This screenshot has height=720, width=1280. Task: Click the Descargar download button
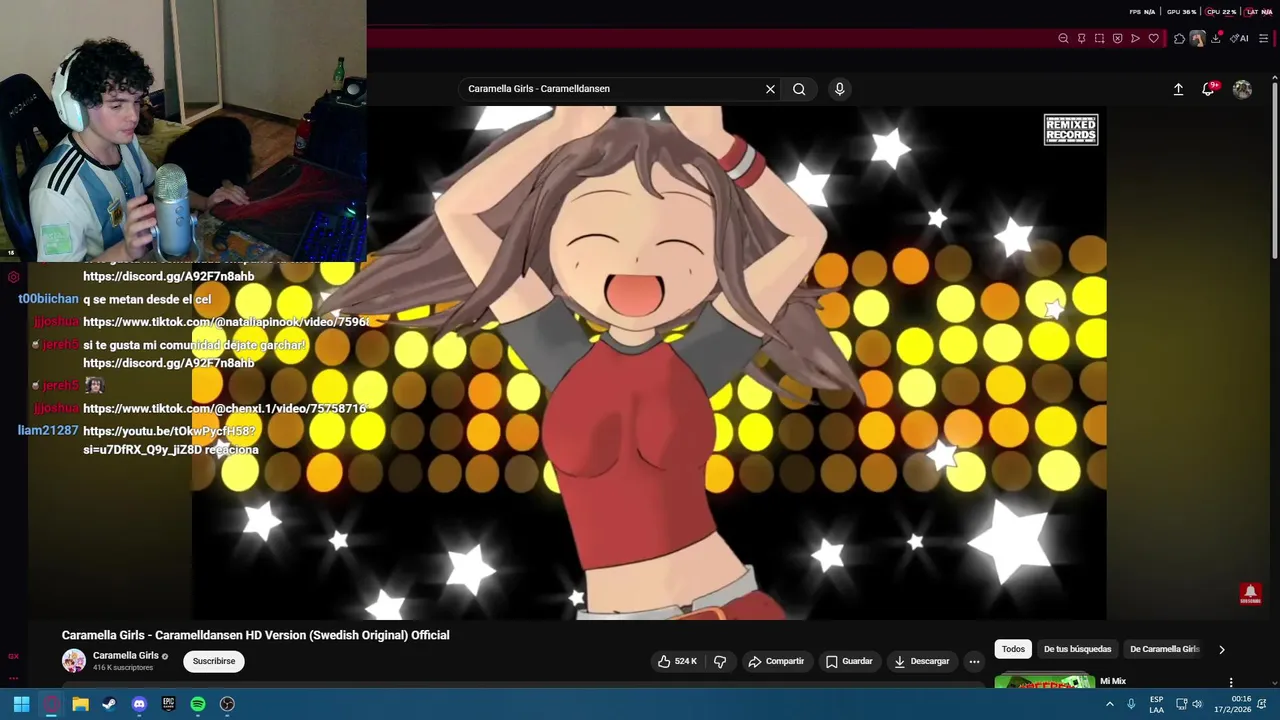921,661
